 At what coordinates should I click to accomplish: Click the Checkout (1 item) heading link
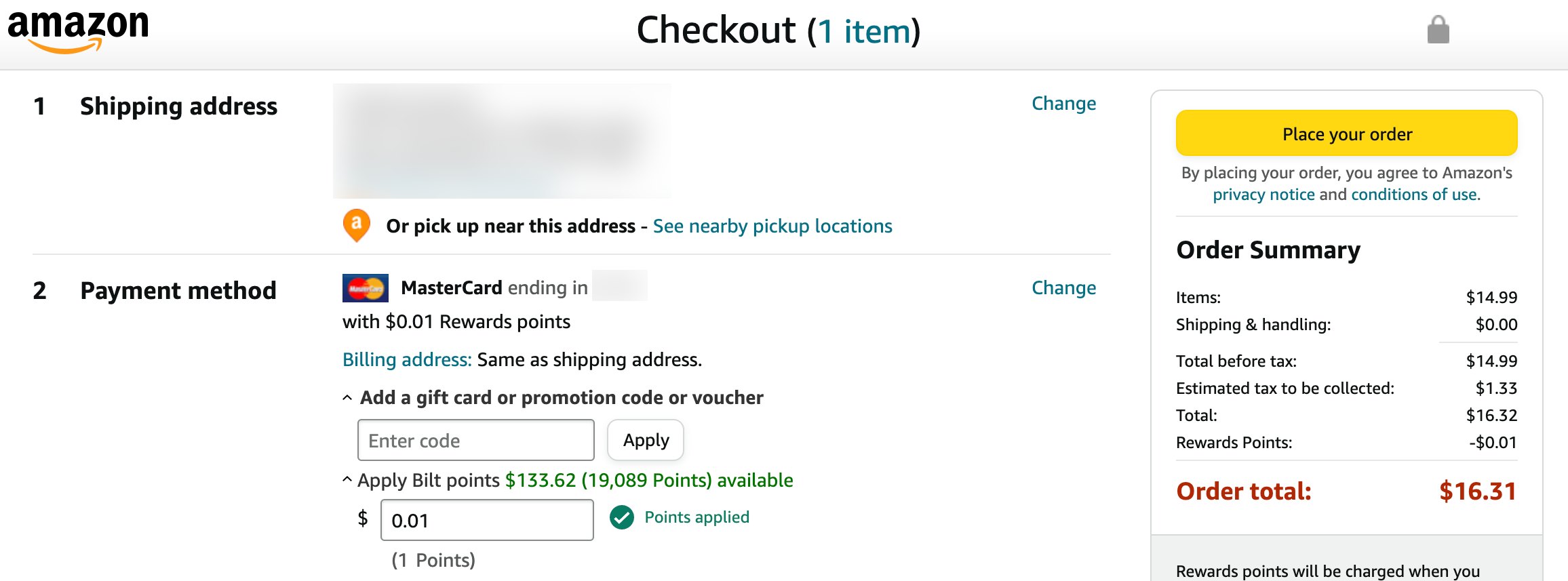(780, 31)
